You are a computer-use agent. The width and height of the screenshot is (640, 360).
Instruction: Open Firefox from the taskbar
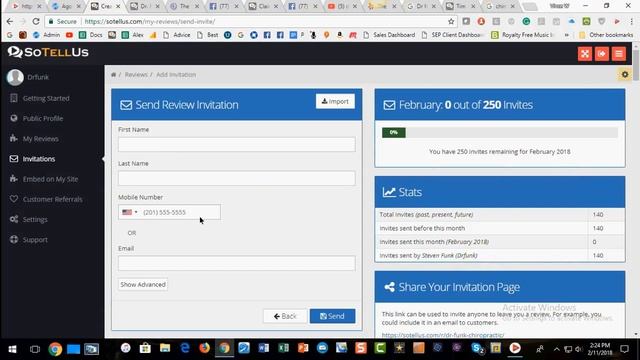(204, 348)
